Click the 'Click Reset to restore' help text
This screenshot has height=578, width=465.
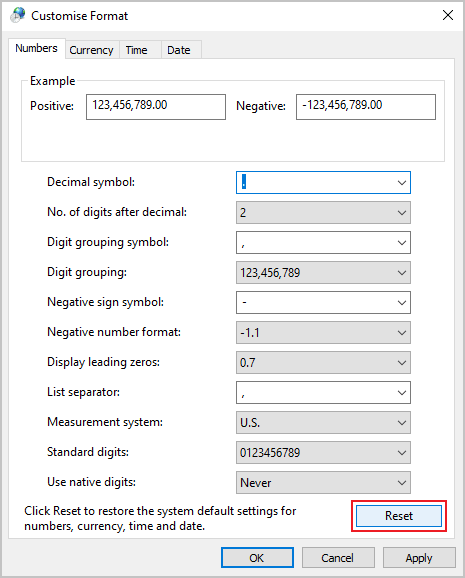pos(160,518)
